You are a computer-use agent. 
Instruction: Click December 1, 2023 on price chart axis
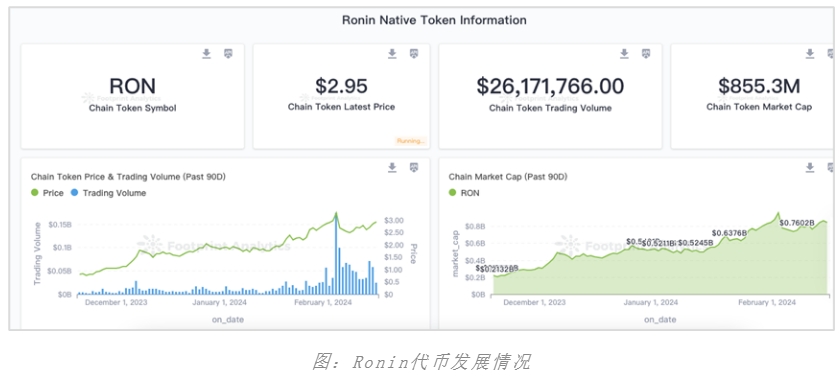[x=116, y=302]
